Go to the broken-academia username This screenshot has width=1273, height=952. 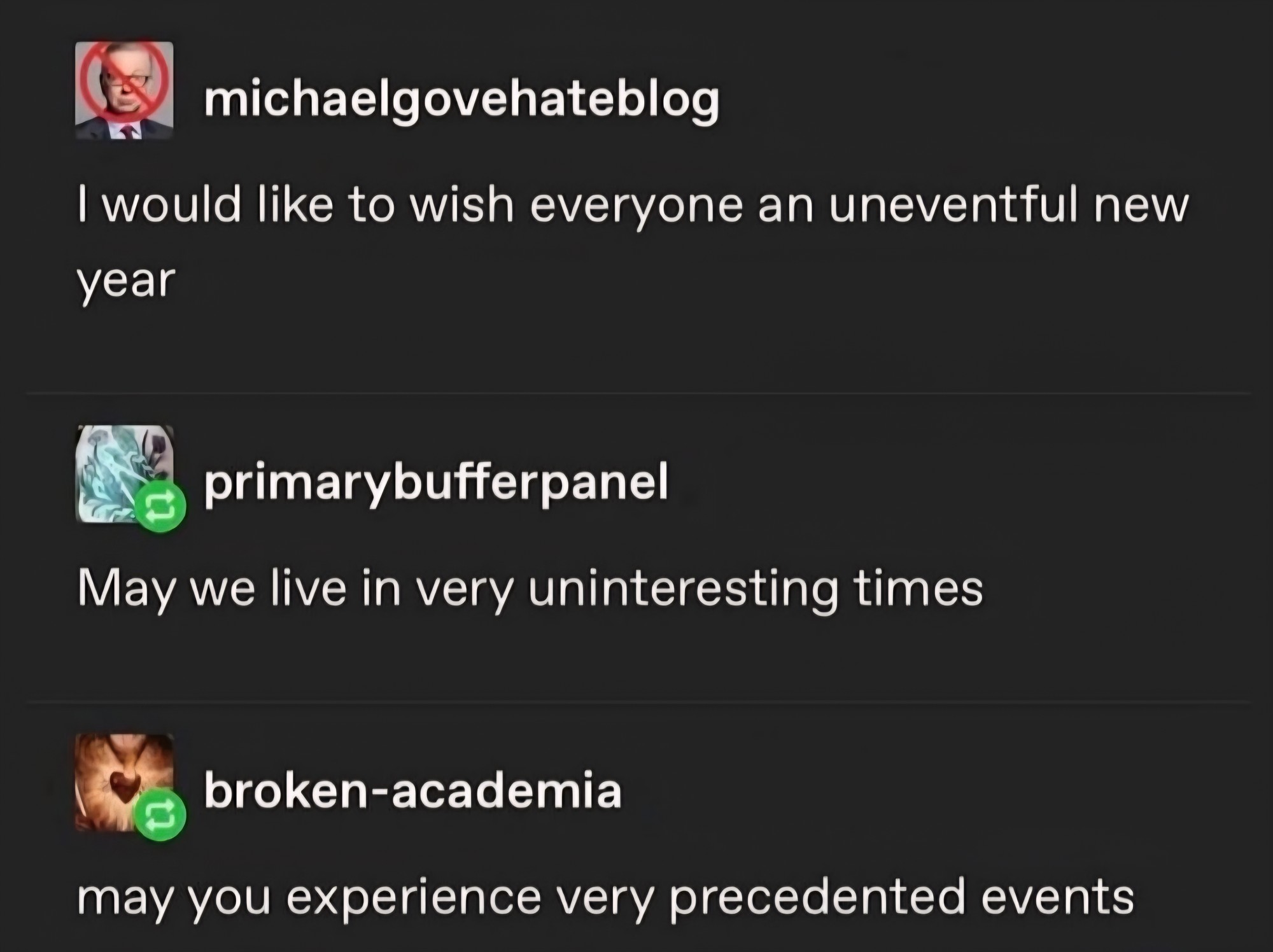click(412, 791)
